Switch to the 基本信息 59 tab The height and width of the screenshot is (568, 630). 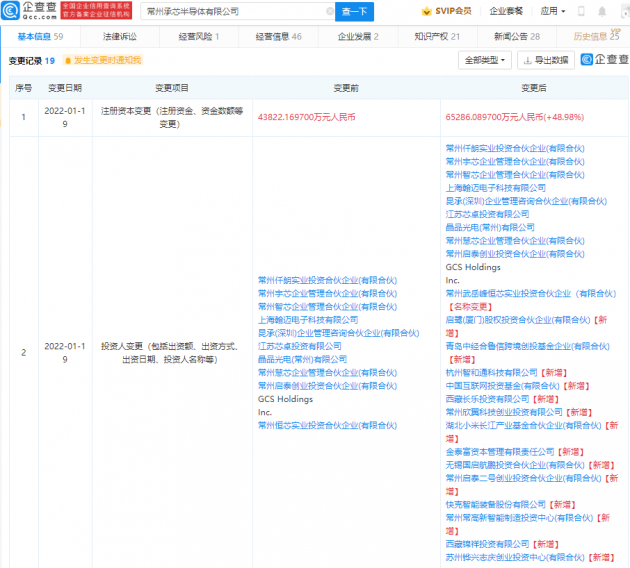pos(40,37)
